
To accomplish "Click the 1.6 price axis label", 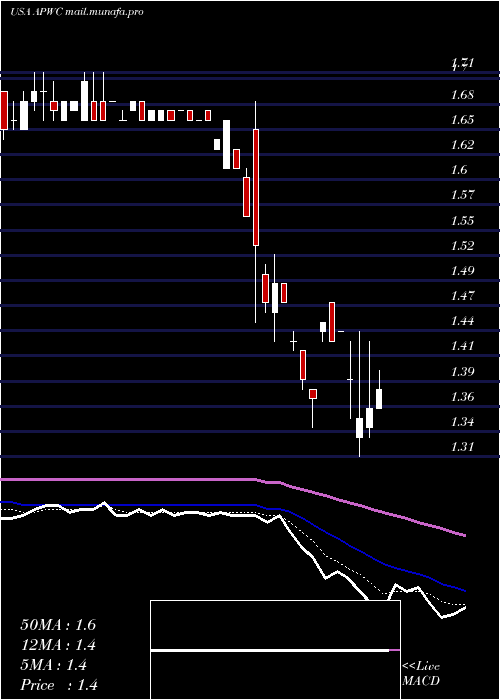I will (x=459, y=170).
